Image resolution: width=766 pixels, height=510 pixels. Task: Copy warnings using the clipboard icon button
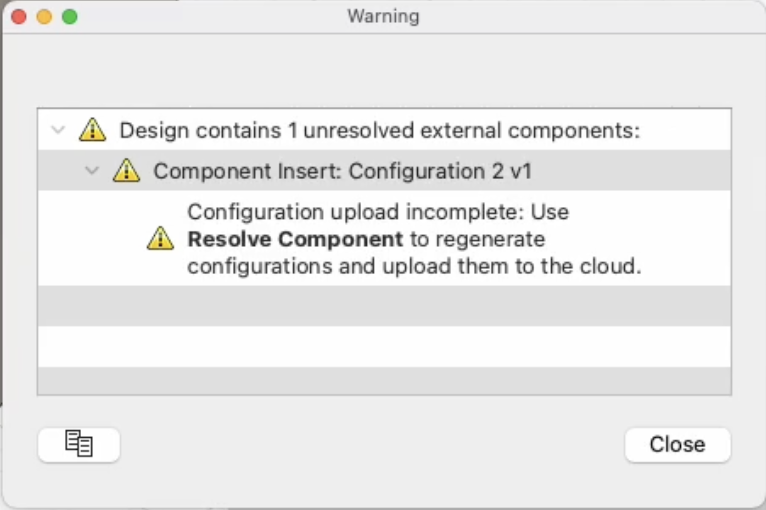pyautogui.click(x=79, y=444)
